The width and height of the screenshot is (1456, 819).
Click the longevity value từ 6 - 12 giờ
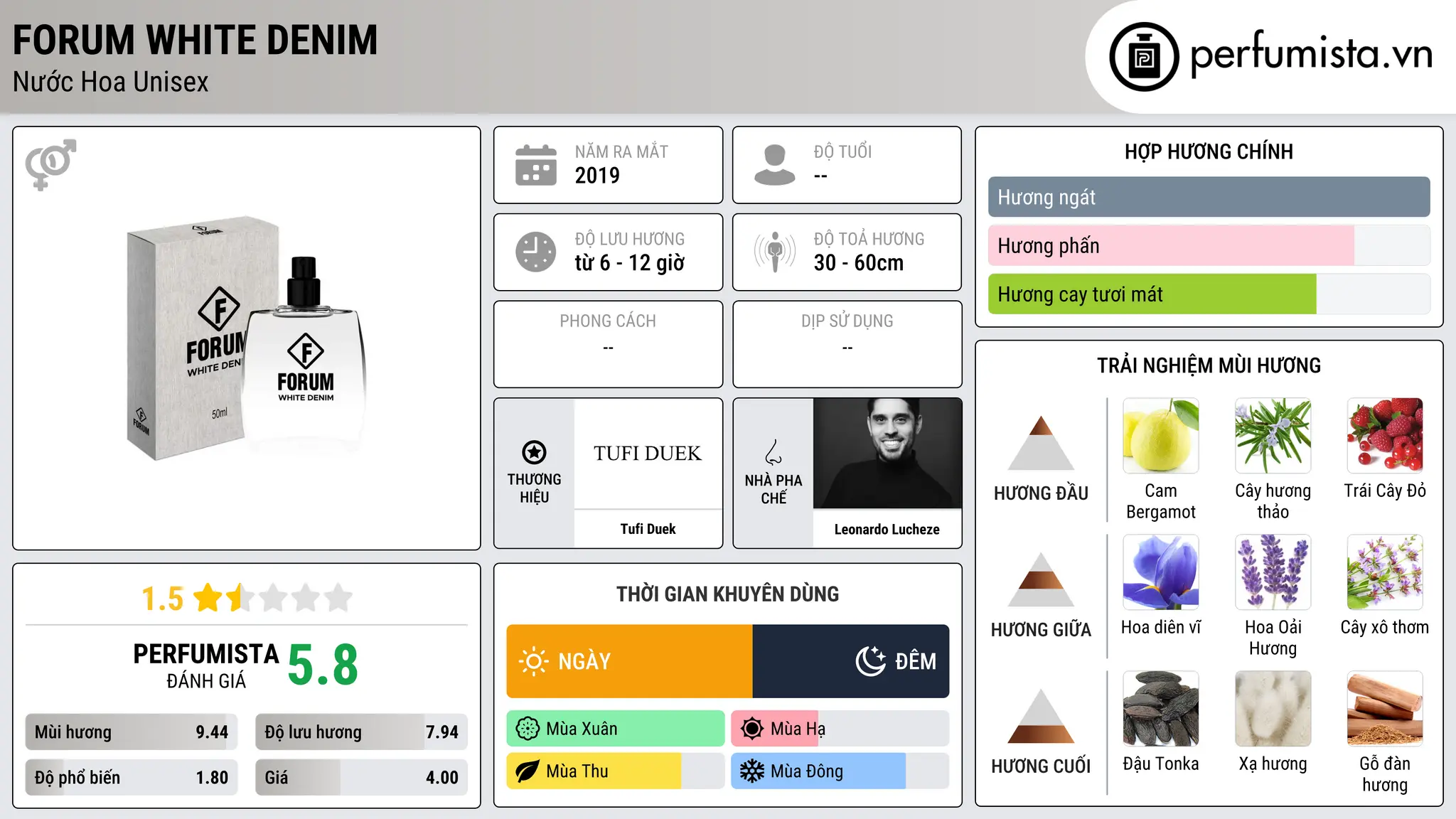coord(630,263)
